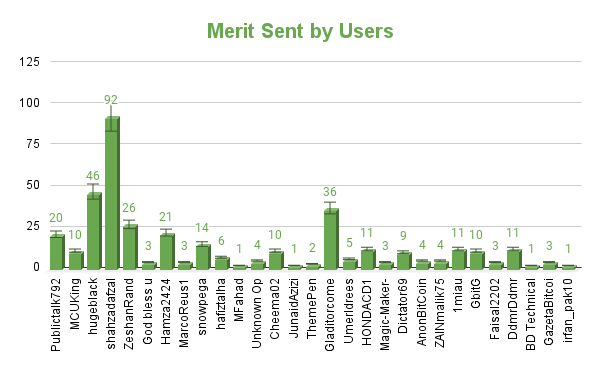The image size is (600, 371).
Task: Click the chart title Merit Sent by Users
Action: pyautogui.click(x=300, y=31)
